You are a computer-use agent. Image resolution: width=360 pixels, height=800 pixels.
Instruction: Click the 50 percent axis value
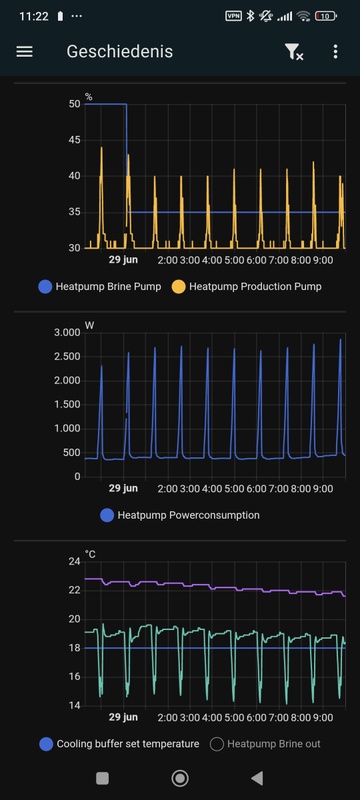[74, 104]
